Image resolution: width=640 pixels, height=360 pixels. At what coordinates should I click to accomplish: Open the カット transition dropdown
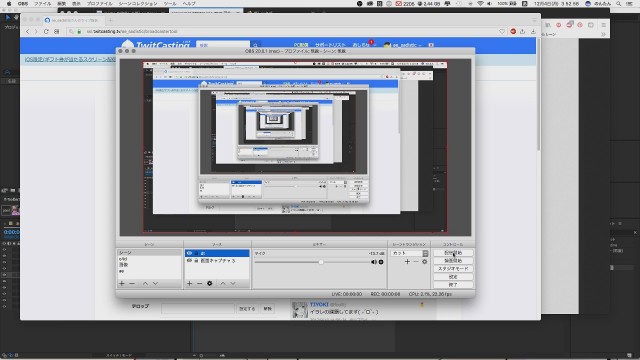pos(409,253)
